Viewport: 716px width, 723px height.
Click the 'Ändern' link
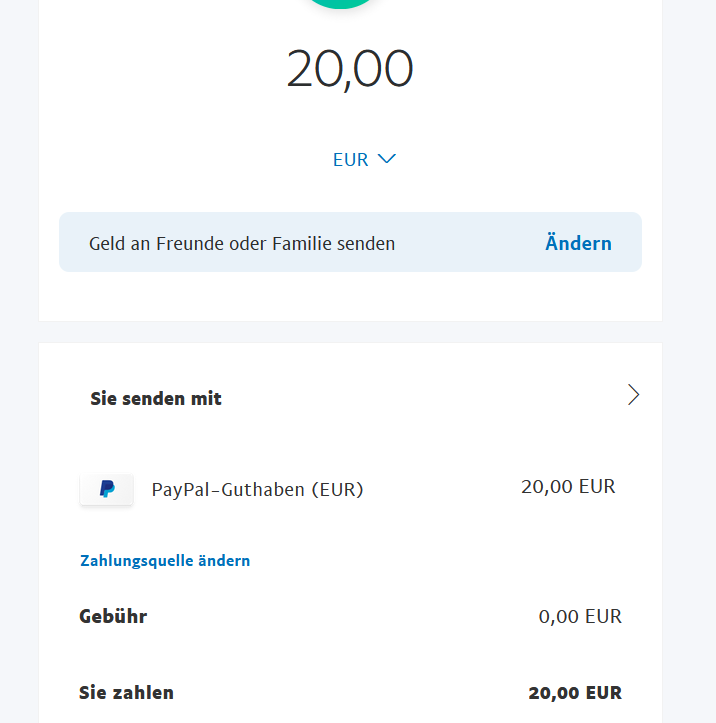pos(578,243)
